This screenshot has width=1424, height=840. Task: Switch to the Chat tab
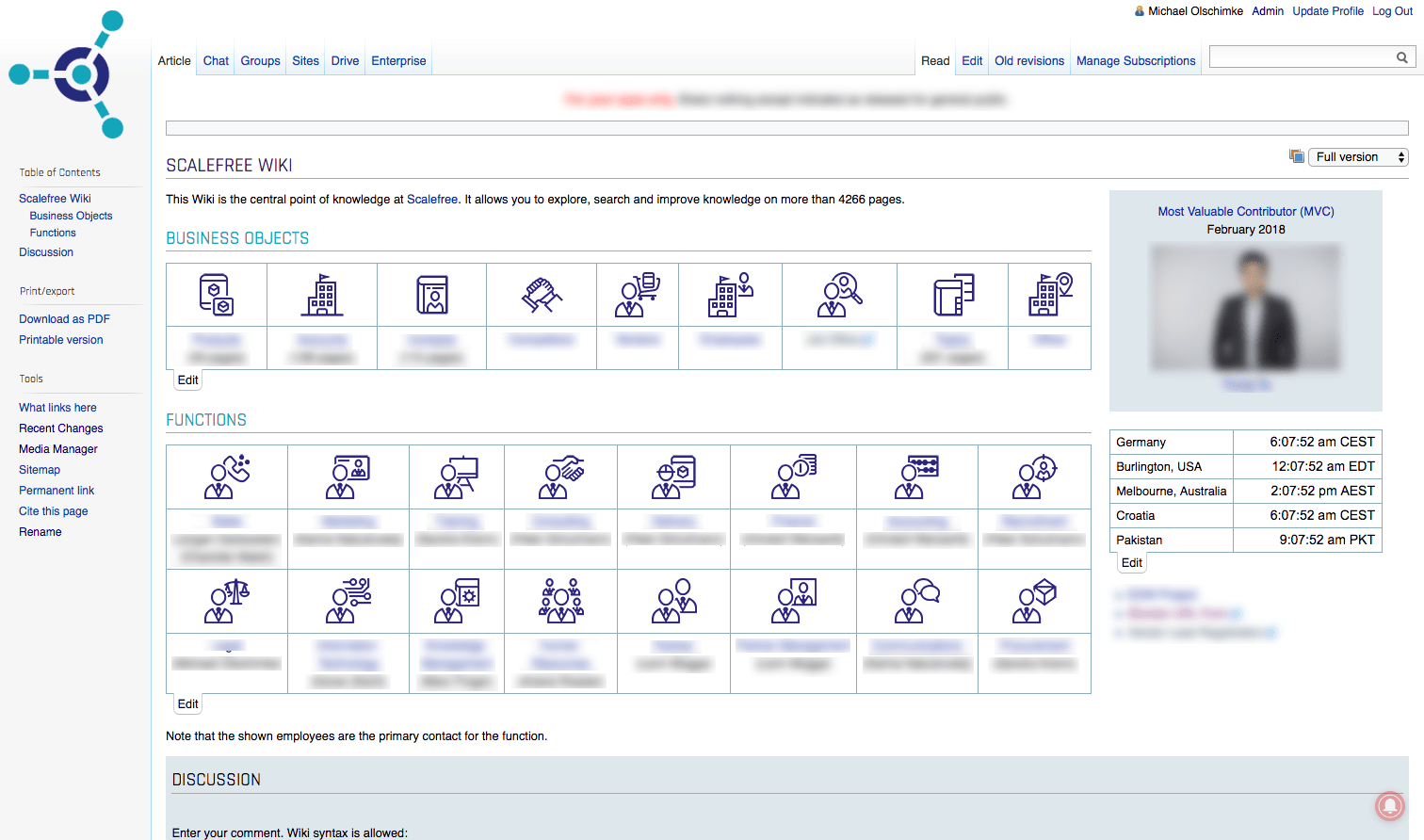click(x=216, y=60)
